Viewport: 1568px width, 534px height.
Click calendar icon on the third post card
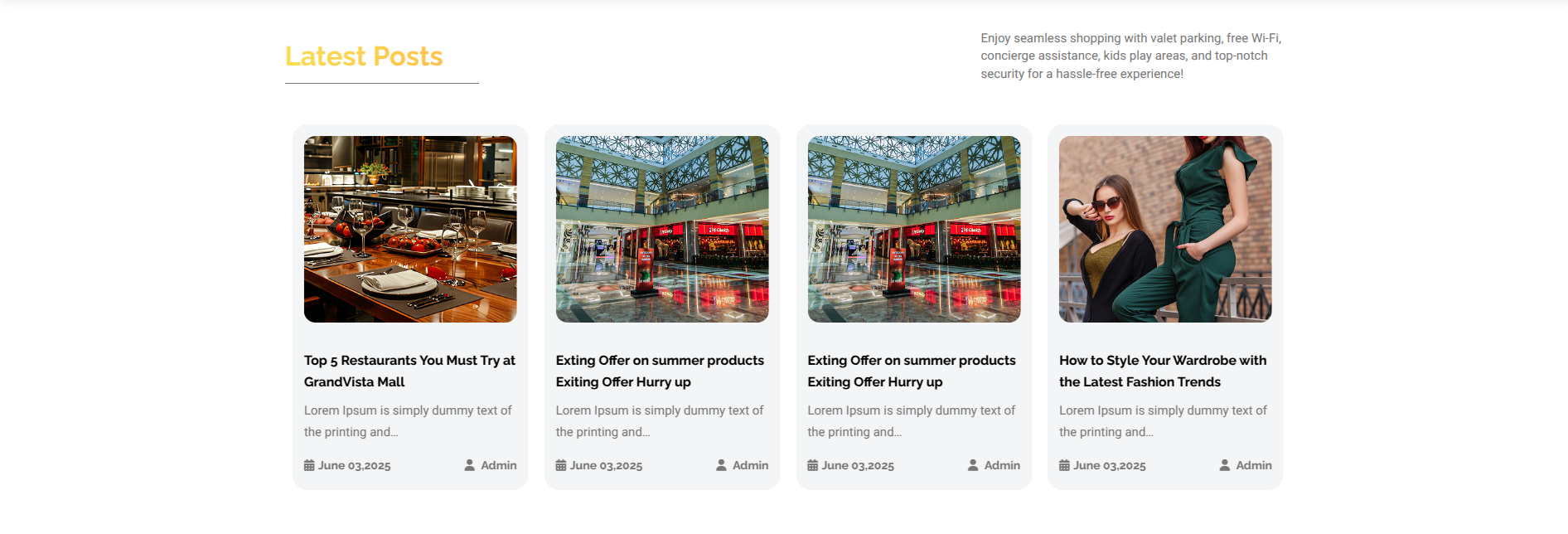pos(813,465)
